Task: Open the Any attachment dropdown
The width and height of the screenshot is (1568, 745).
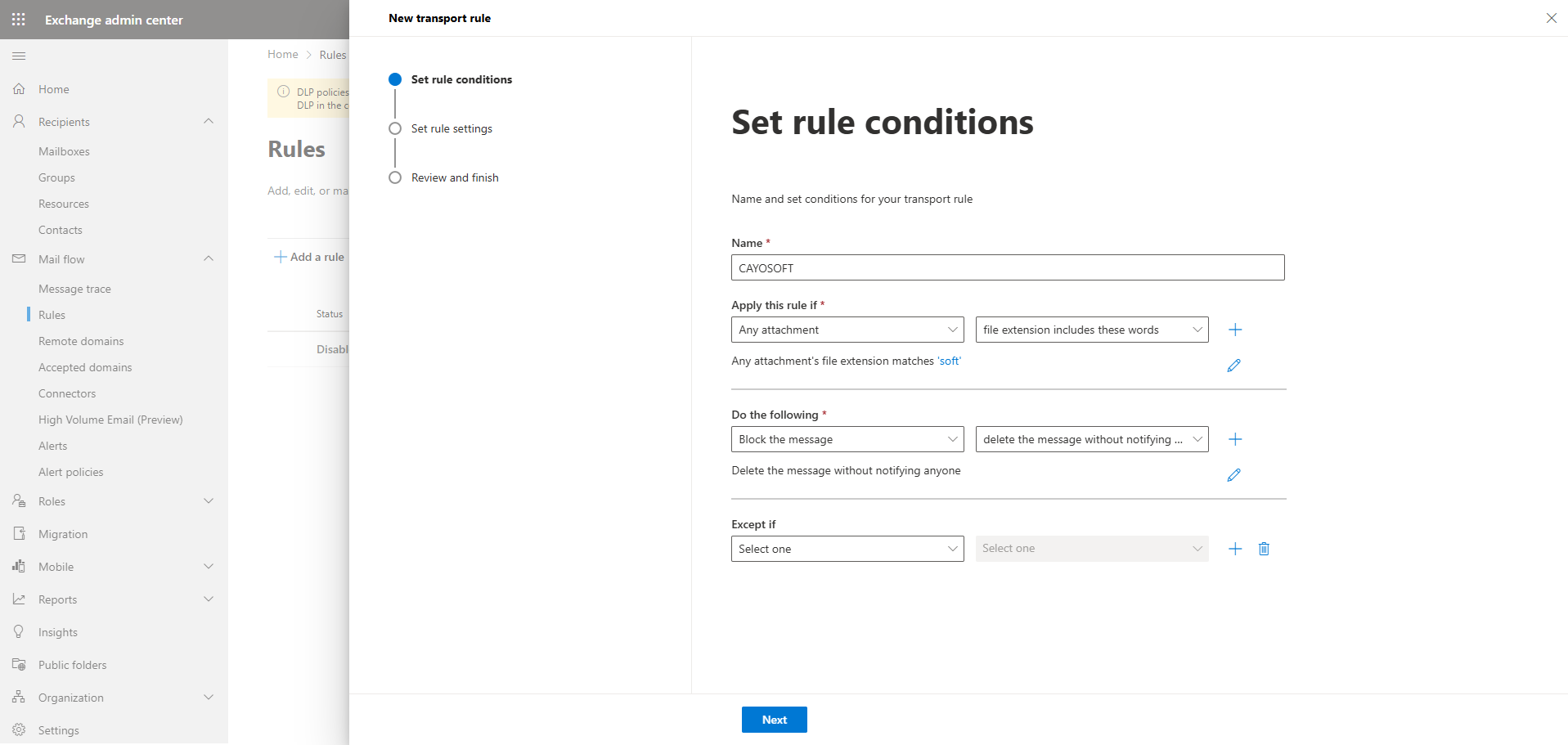Action: (x=847, y=330)
